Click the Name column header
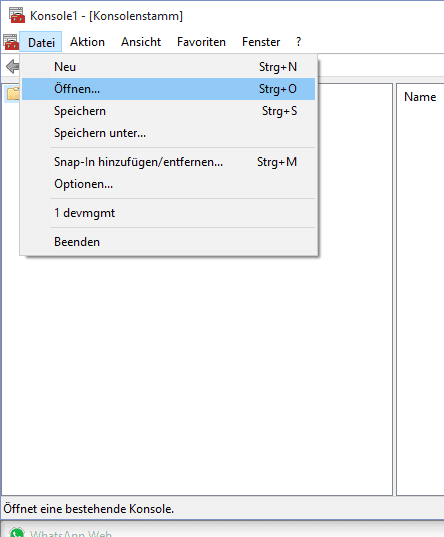The image size is (444, 537). [x=420, y=97]
